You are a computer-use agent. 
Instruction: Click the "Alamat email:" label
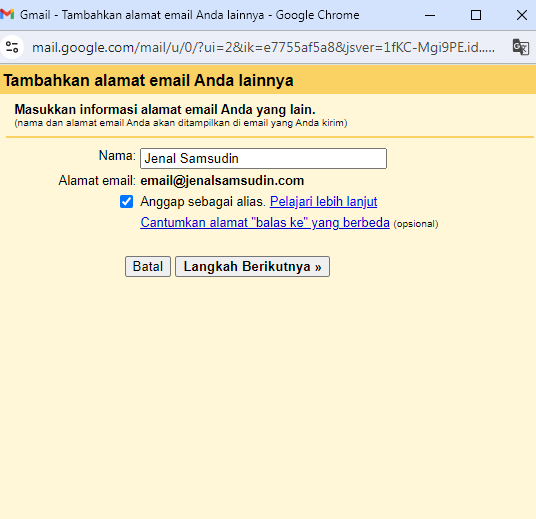(97, 181)
